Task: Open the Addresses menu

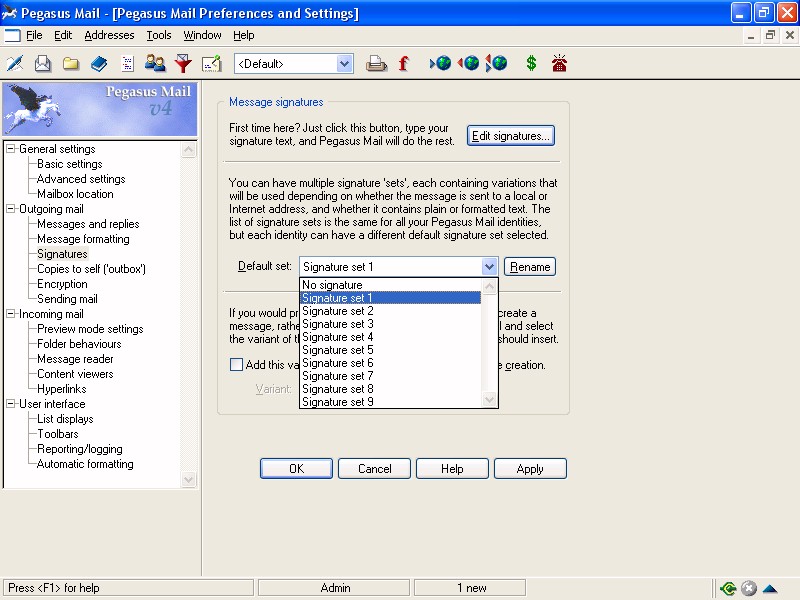Action: point(109,35)
